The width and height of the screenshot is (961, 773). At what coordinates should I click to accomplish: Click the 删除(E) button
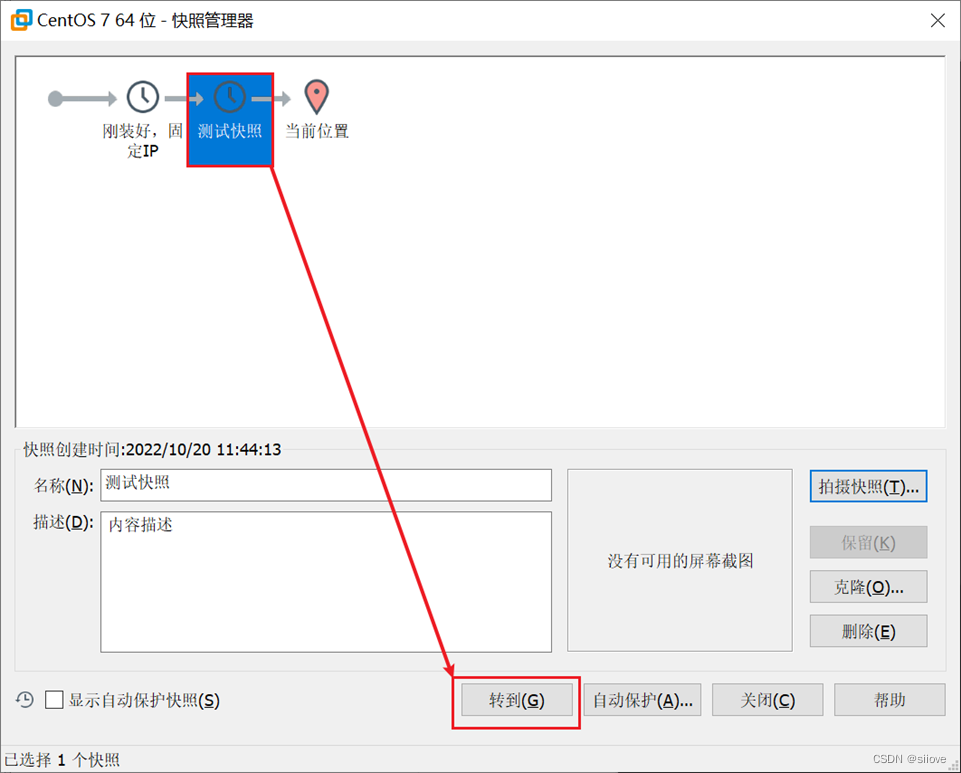click(x=868, y=631)
